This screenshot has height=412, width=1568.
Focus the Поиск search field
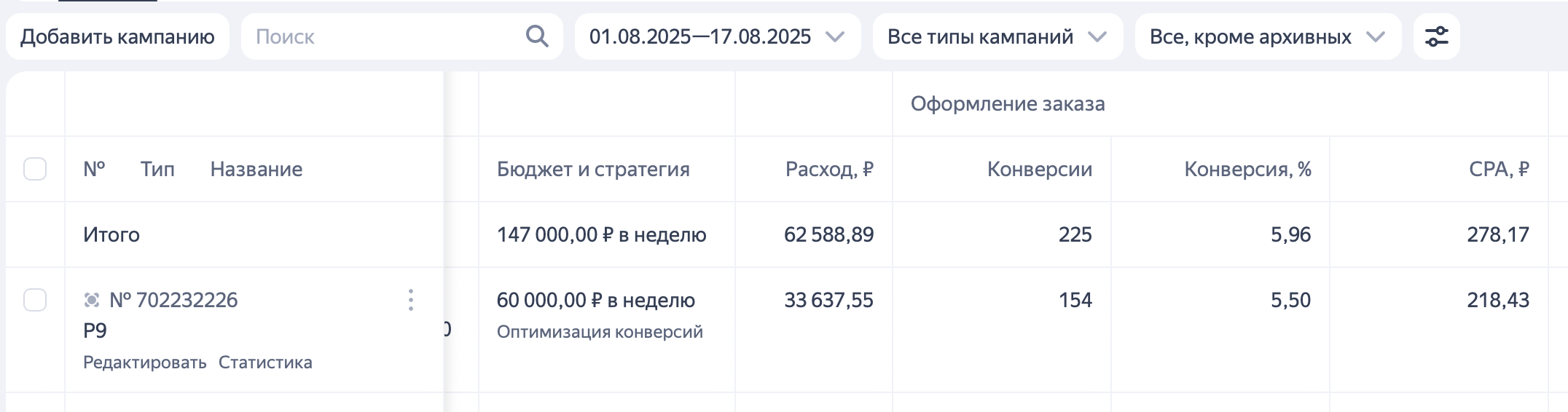click(x=386, y=36)
